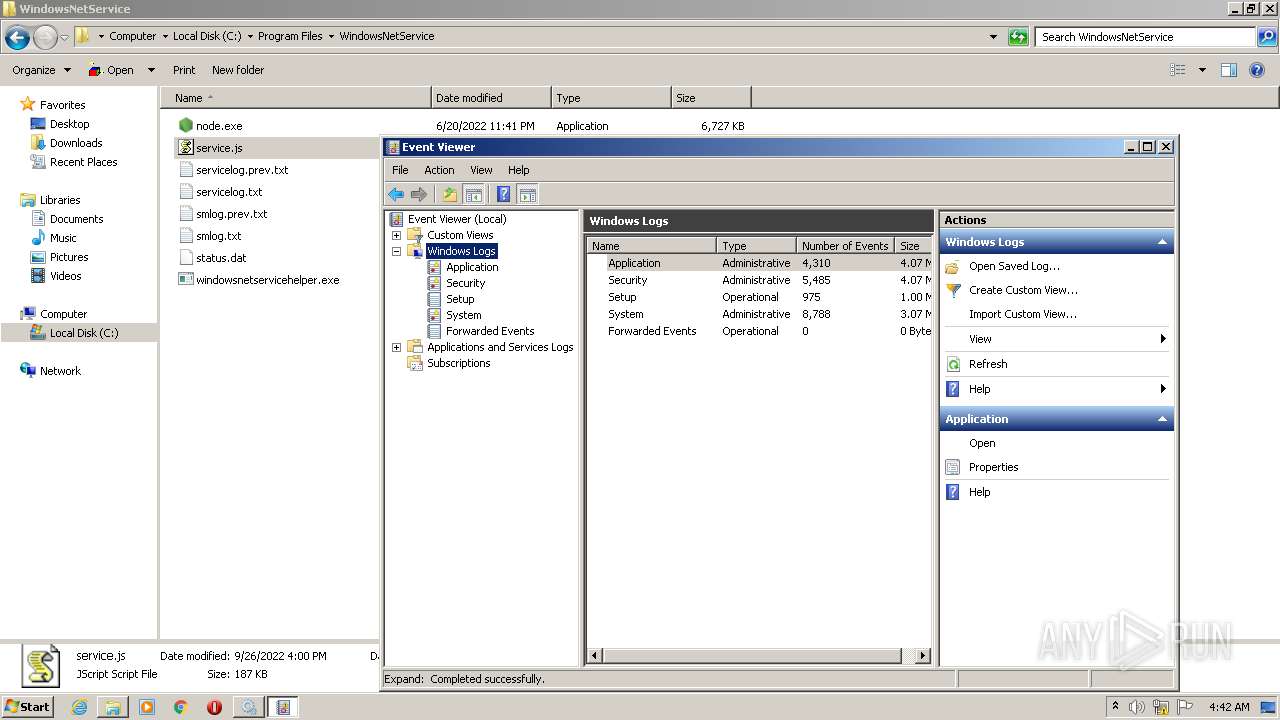
Task: Click the Print button in Explorer toolbar
Action: click(x=184, y=70)
